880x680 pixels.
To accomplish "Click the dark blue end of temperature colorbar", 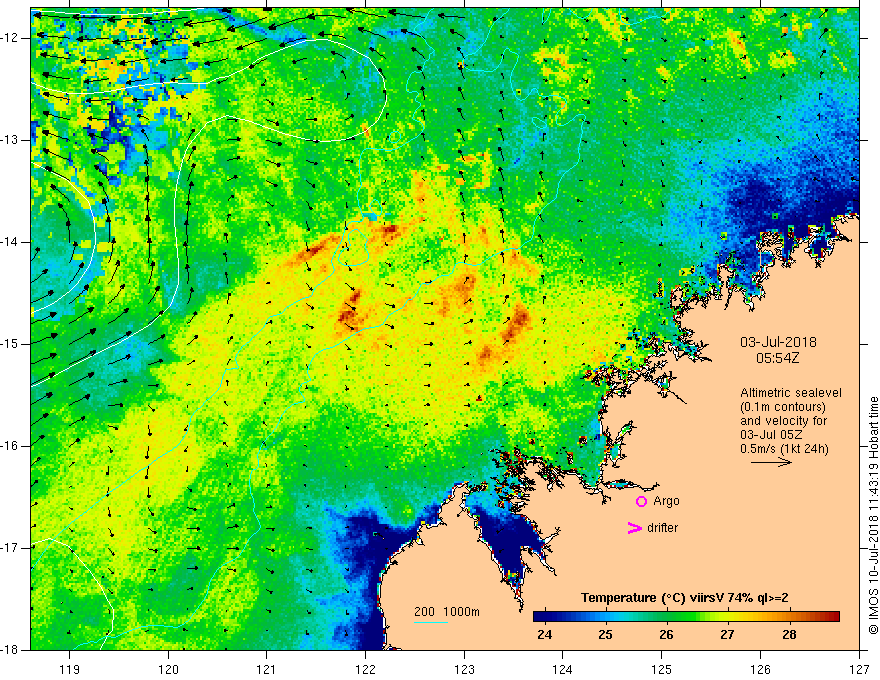I will pos(542,617).
